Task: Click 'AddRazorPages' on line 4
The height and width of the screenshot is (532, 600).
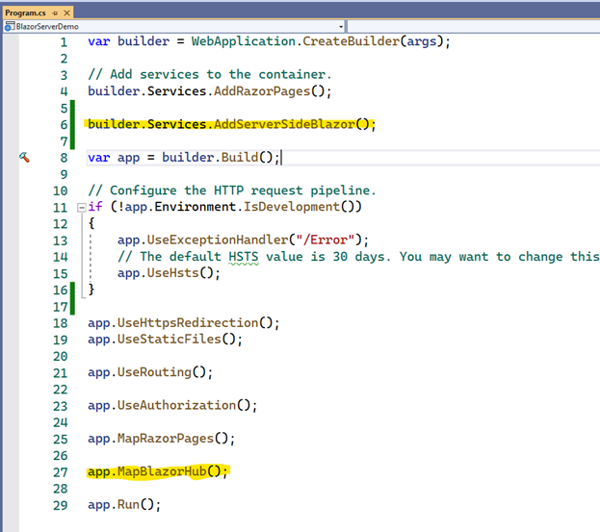Action: (262, 91)
